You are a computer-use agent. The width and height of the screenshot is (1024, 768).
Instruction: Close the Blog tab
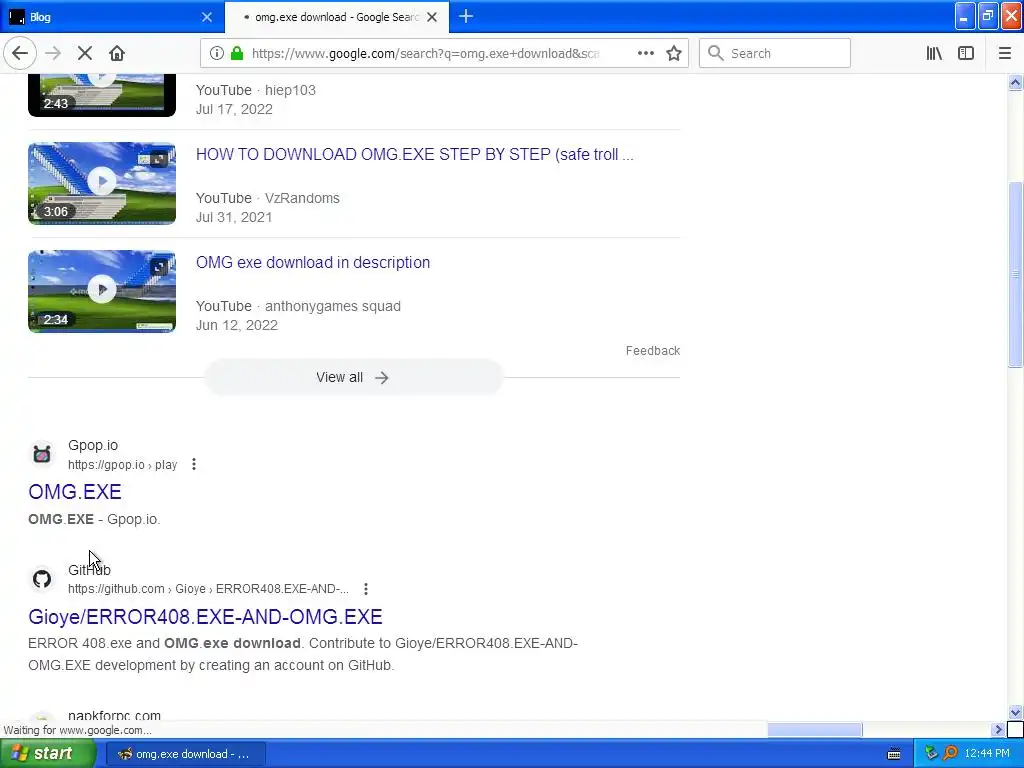pyautogui.click(x=206, y=17)
